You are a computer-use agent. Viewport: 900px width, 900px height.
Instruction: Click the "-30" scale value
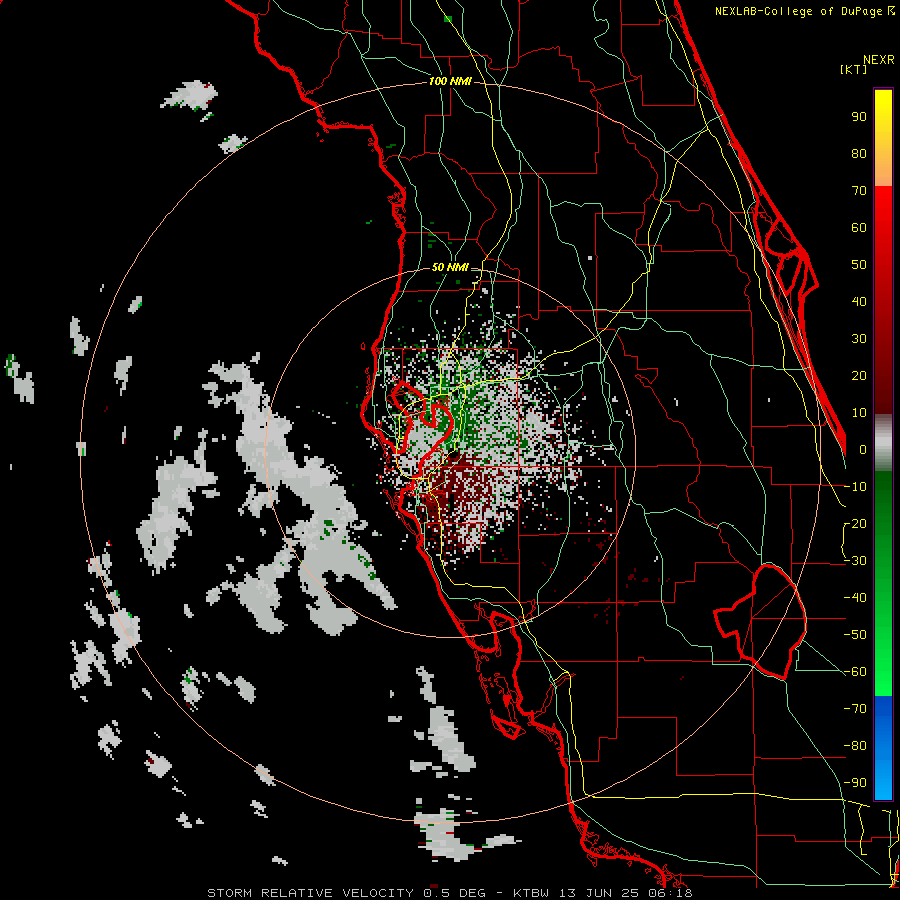pyautogui.click(x=855, y=561)
